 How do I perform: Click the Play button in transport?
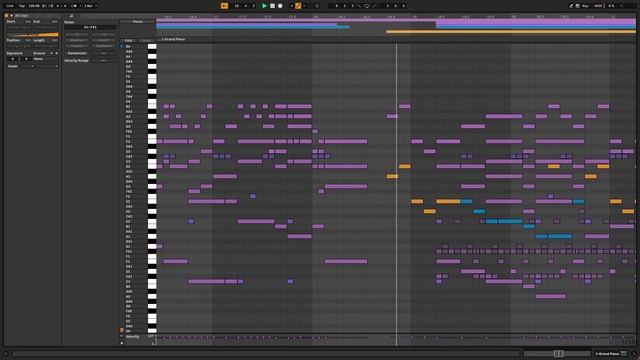tap(264, 6)
